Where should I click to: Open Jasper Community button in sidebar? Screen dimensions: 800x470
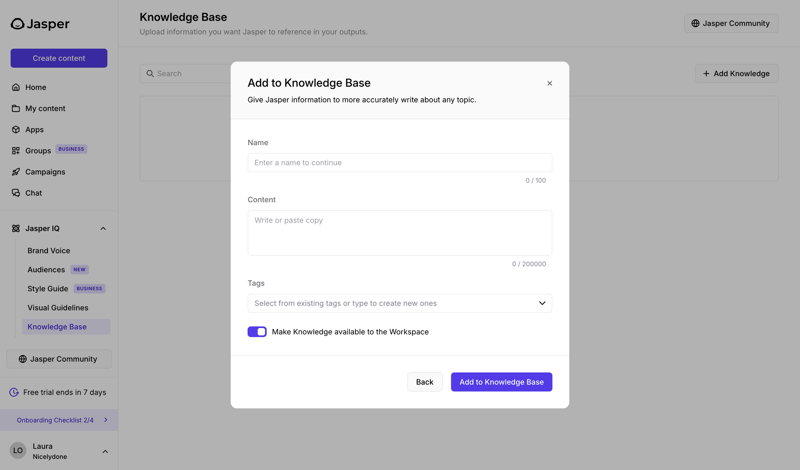pos(59,359)
